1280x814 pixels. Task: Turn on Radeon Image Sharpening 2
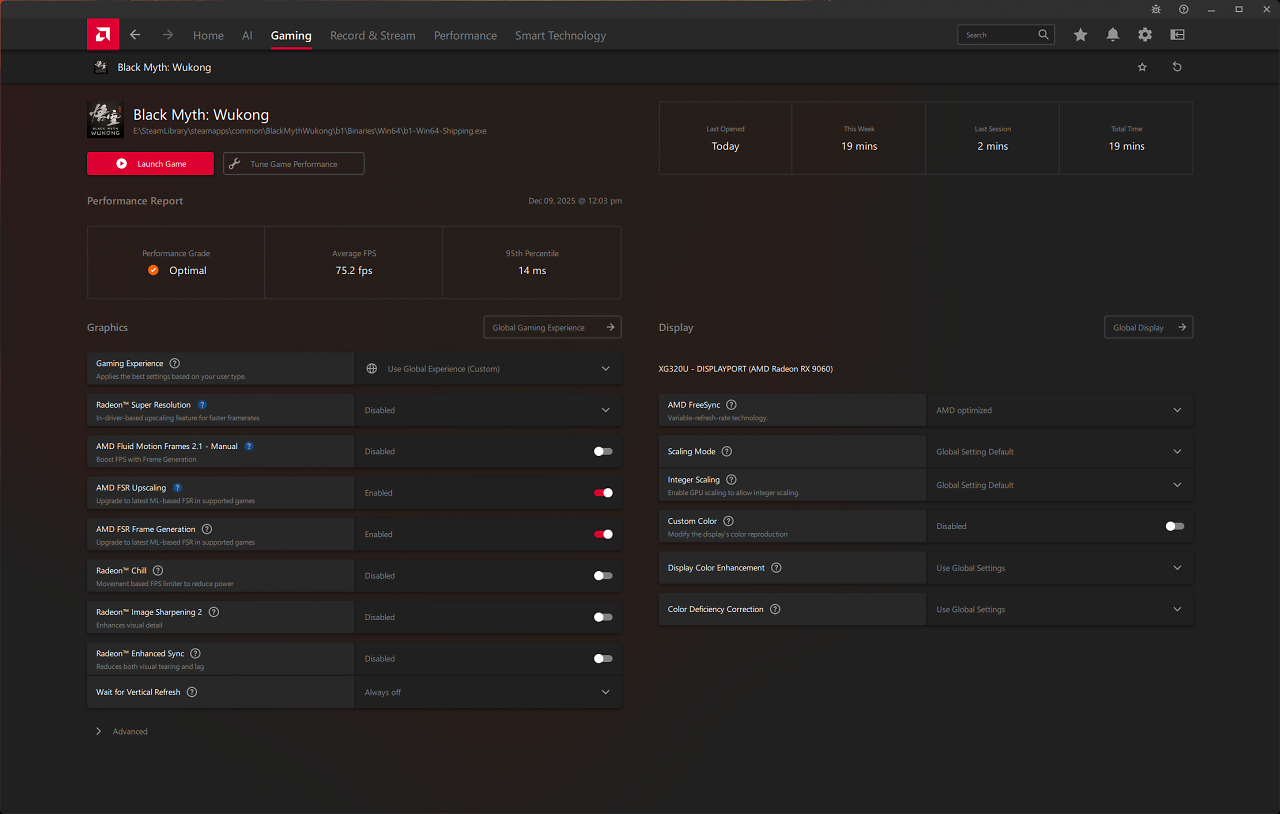click(x=603, y=617)
